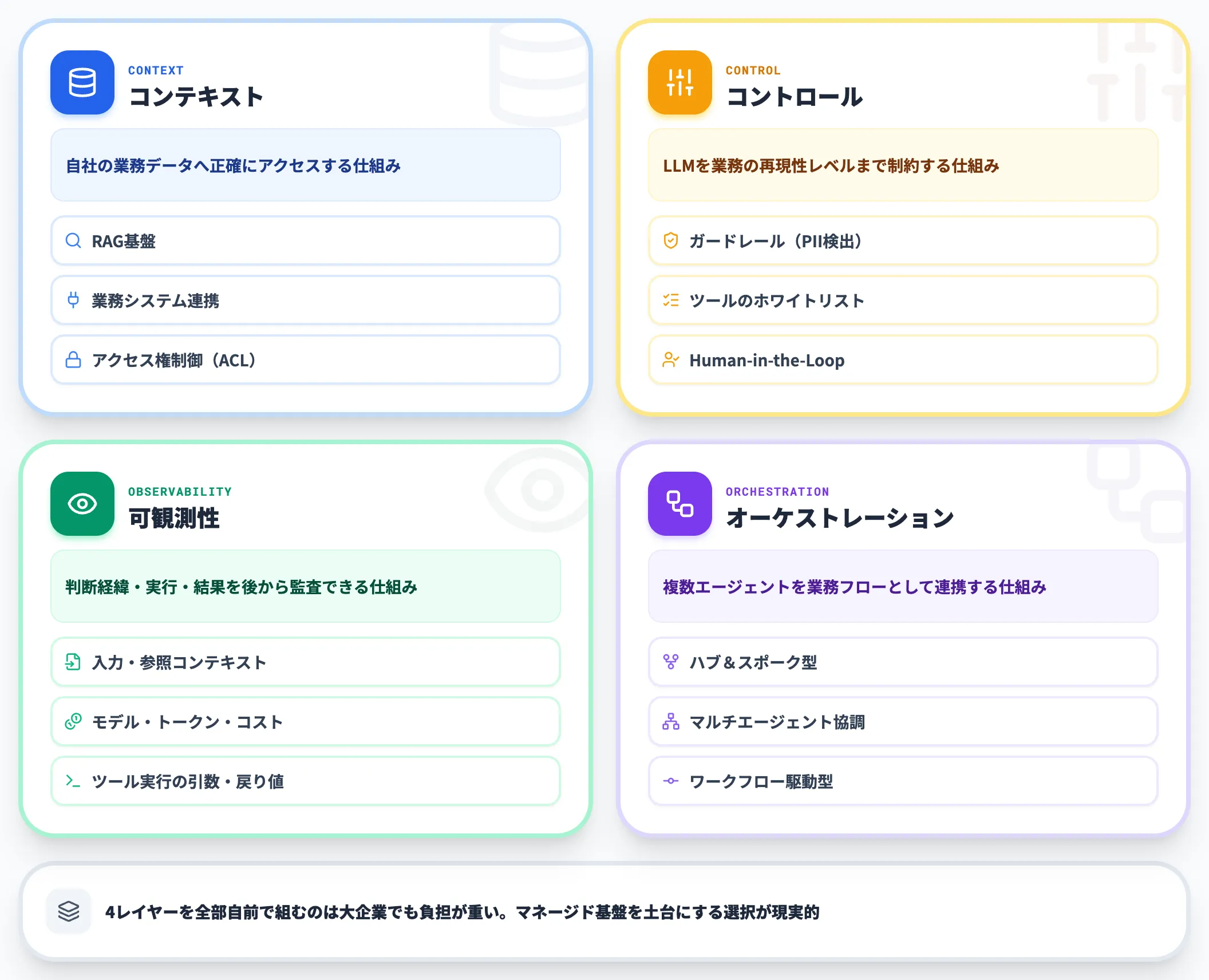Click the terminal icon beside ツール実行の引数・戻り値
Screen dimensions: 1209x980
tap(73, 781)
